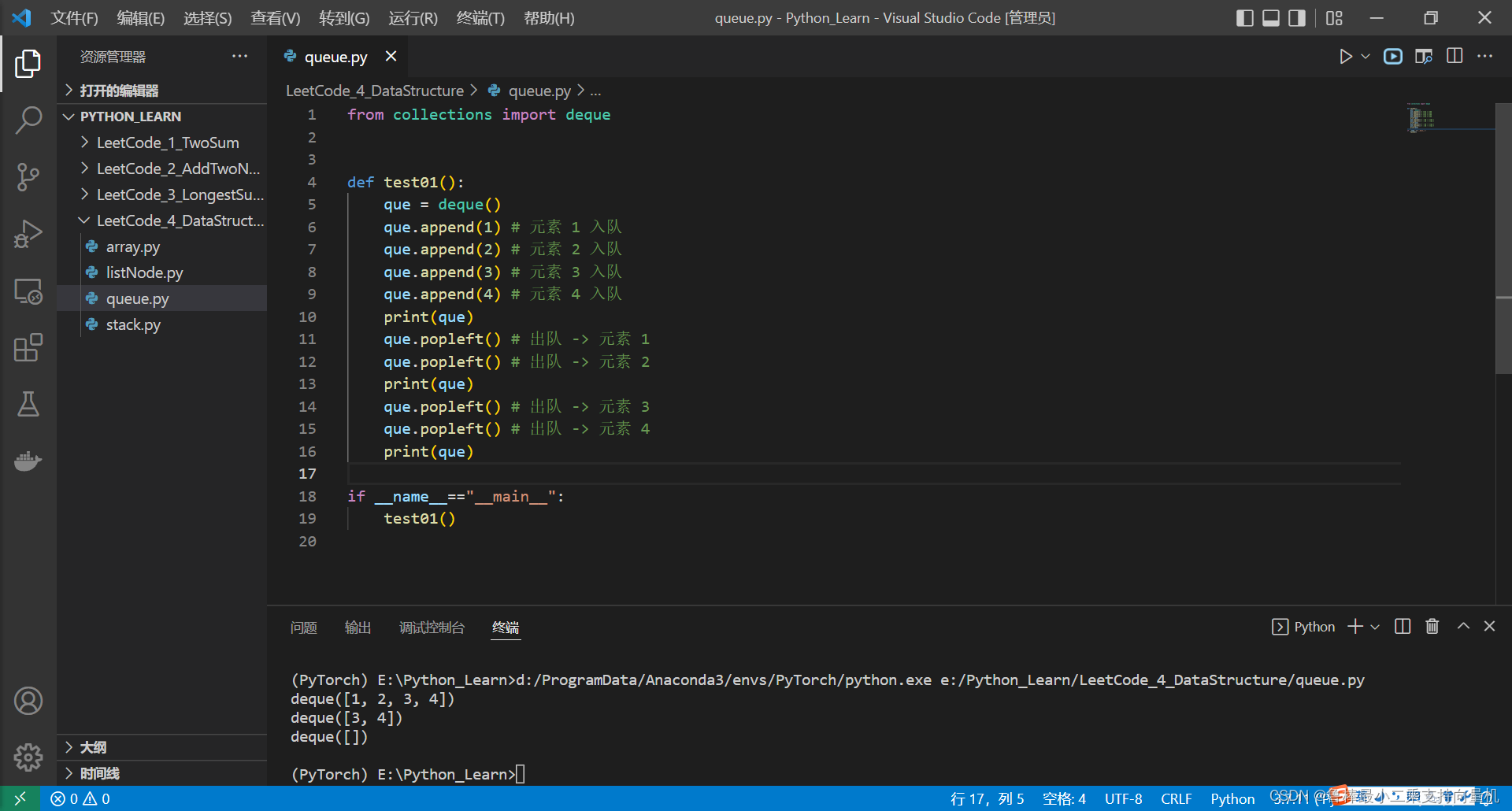This screenshot has height=811, width=1512.
Task: Expand the LeetCode_2_AddTwoN... folder
Action: coord(162,168)
